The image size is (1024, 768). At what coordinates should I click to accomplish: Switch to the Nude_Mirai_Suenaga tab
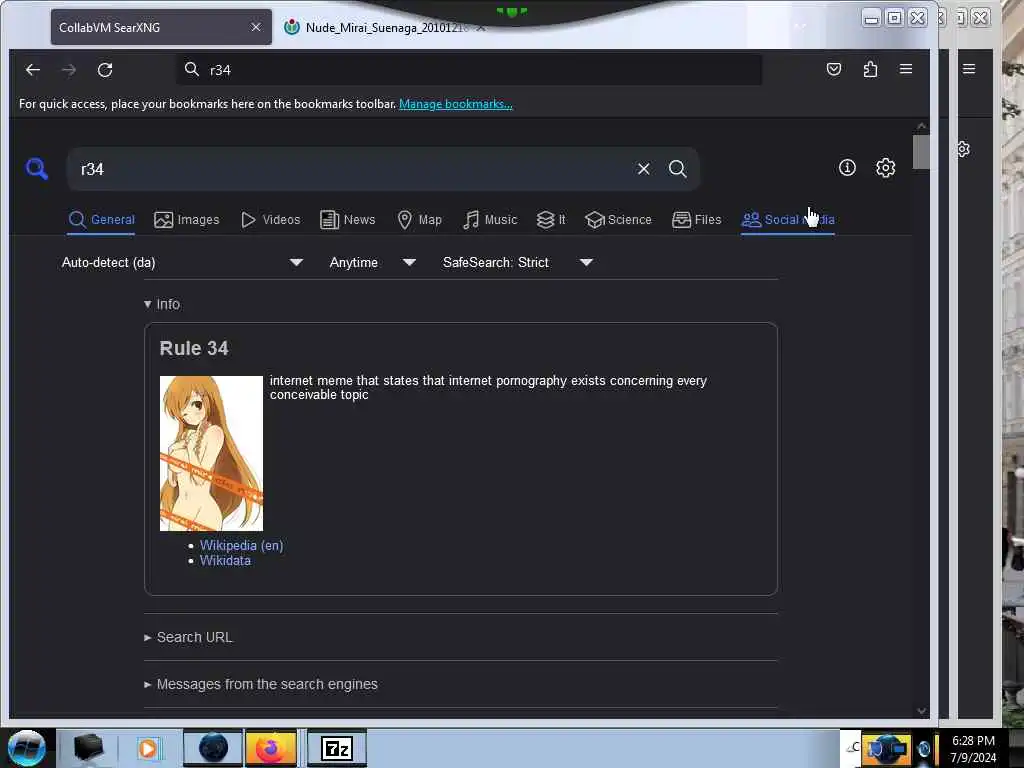pyautogui.click(x=385, y=27)
